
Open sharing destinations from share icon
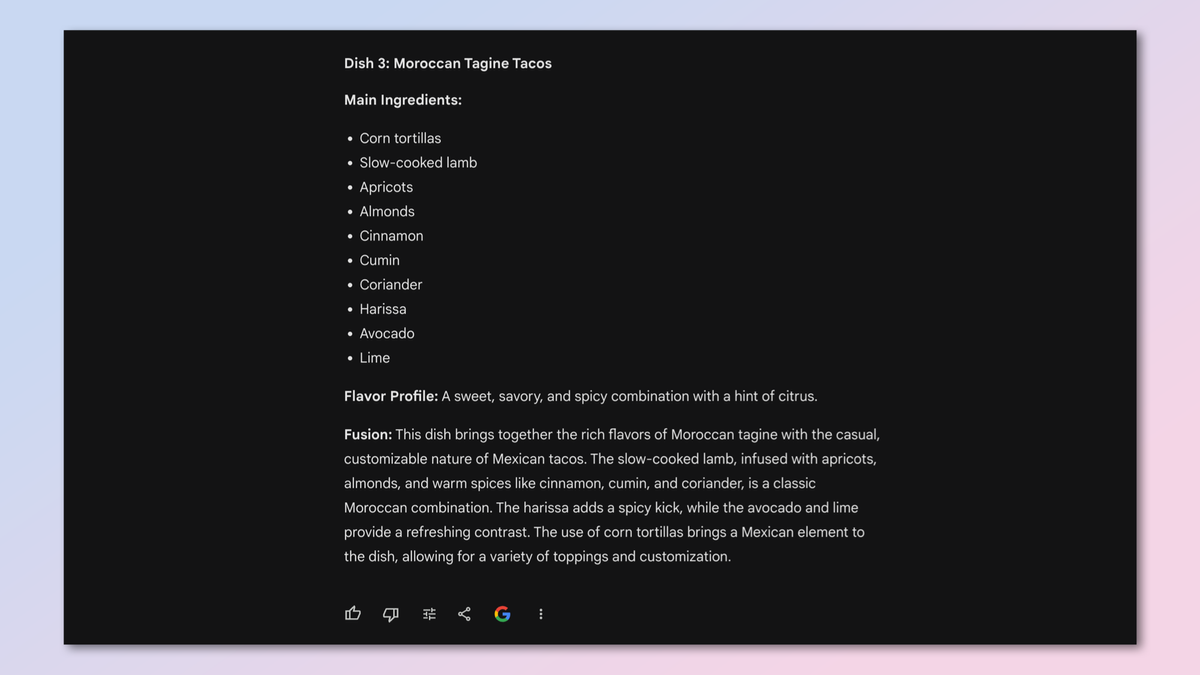click(x=464, y=613)
